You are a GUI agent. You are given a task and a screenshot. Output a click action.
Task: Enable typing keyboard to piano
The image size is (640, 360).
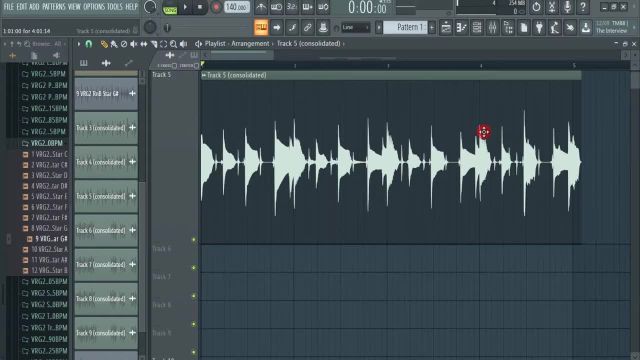coord(261,27)
